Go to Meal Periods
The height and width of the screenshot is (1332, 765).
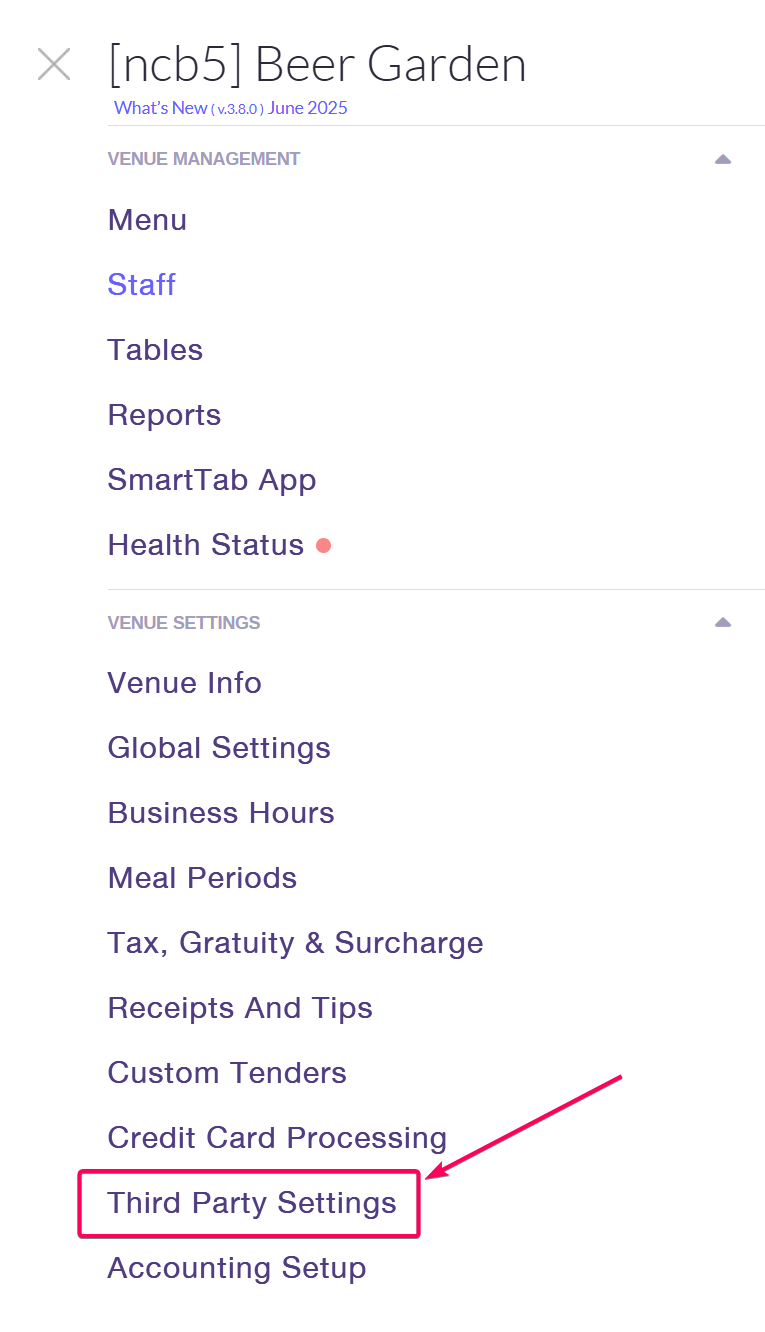pos(202,878)
